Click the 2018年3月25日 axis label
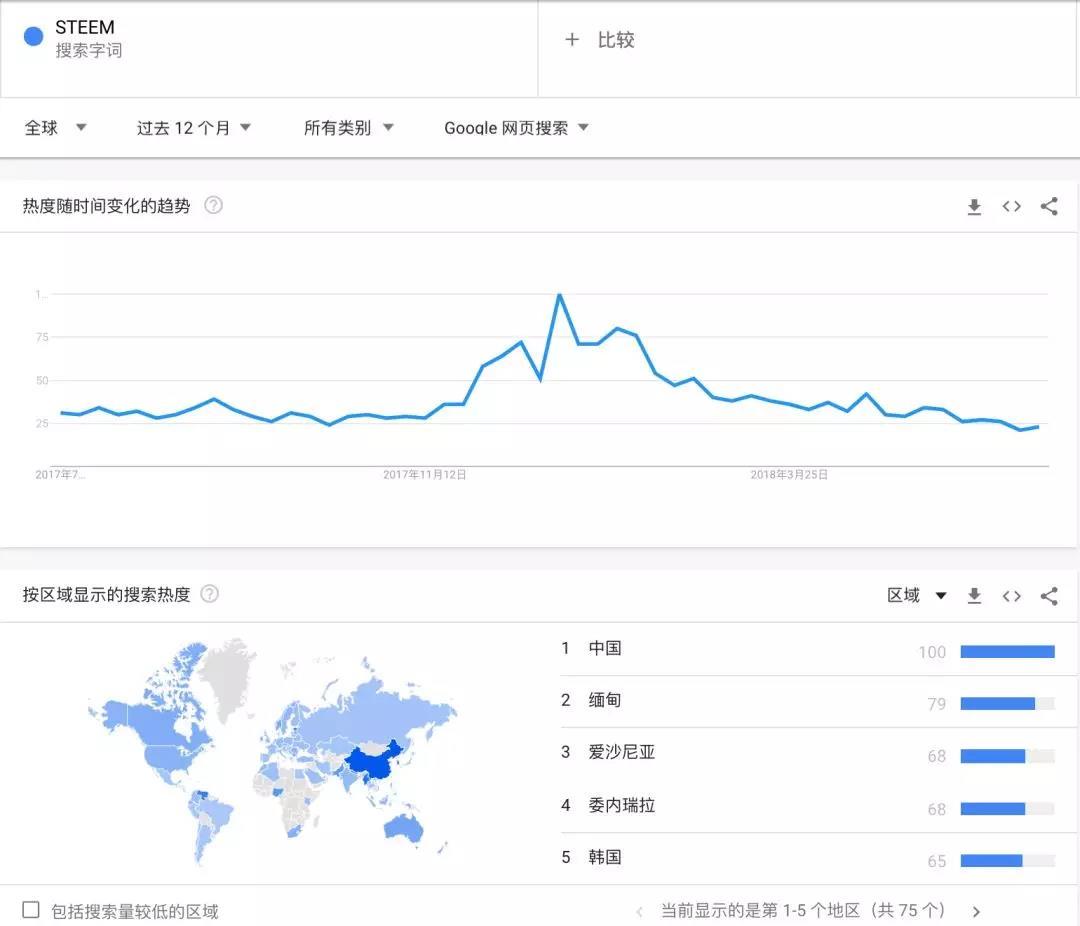Image resolution: width=1080 pixels, height=926 pixels. (789, 475)
